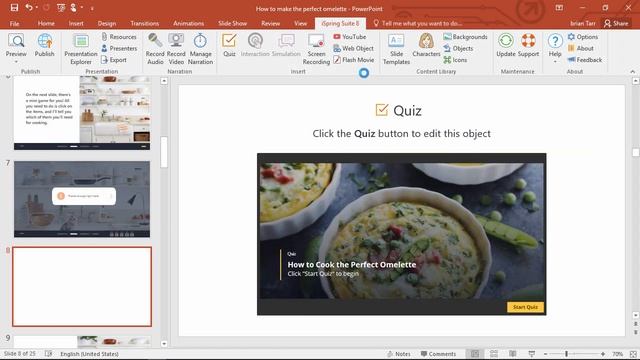640x360 pixels.
Task: Switch to Slide Sorter view
Action: tap(494, 354)
